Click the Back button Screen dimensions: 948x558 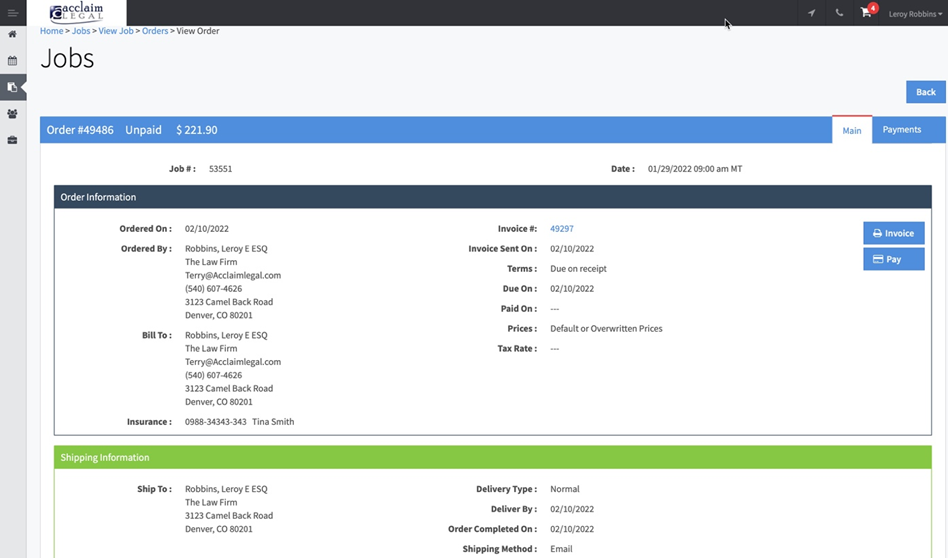(926, 92)
